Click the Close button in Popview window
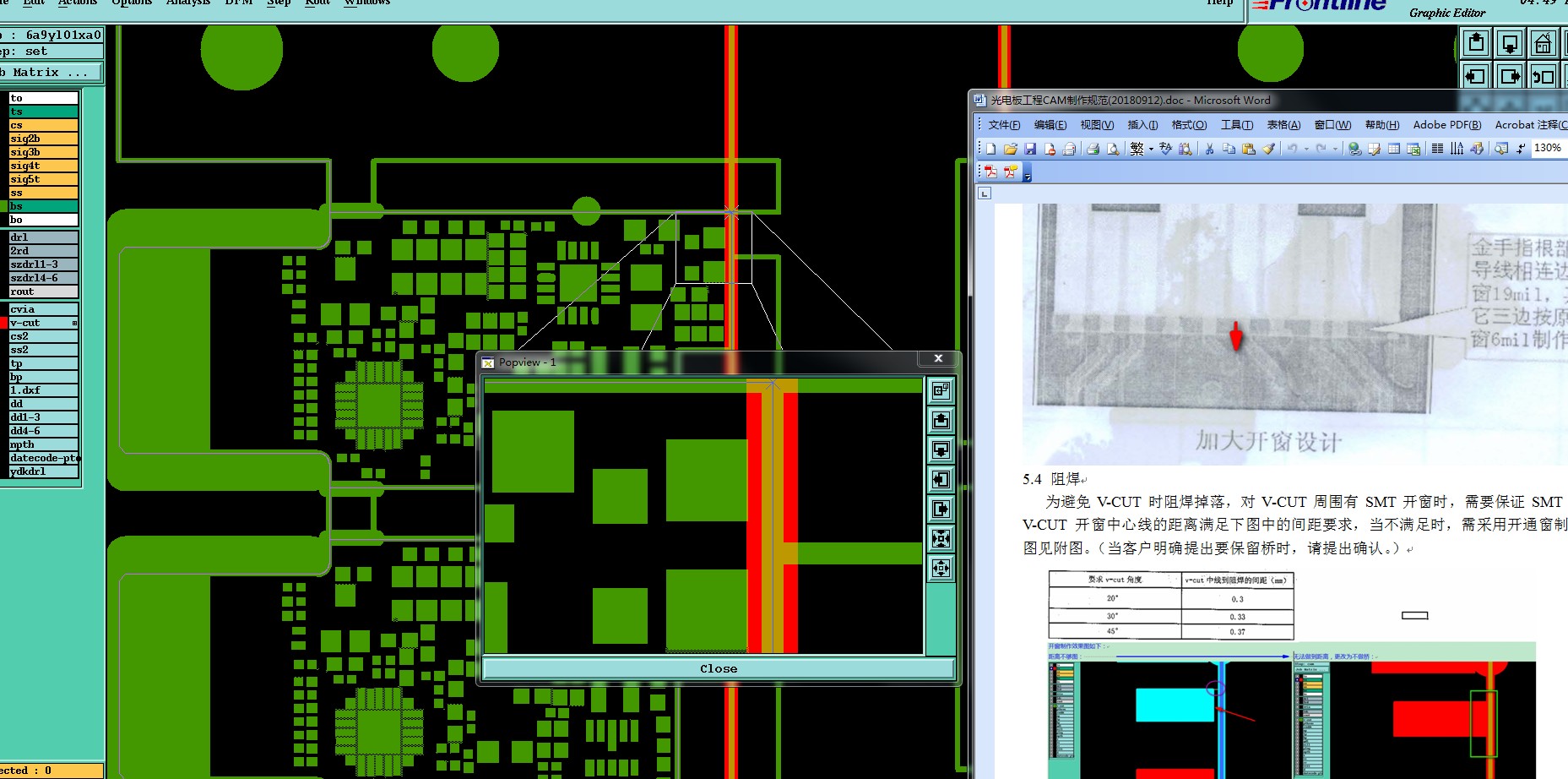 coord(718,668)
